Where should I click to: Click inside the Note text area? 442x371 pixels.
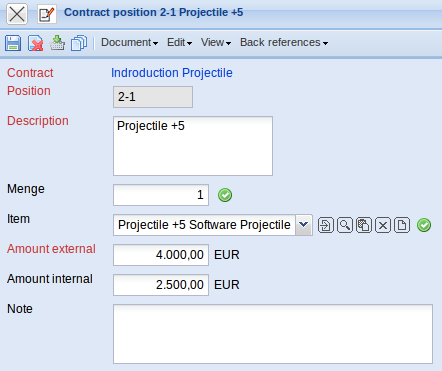coord(273,334)
